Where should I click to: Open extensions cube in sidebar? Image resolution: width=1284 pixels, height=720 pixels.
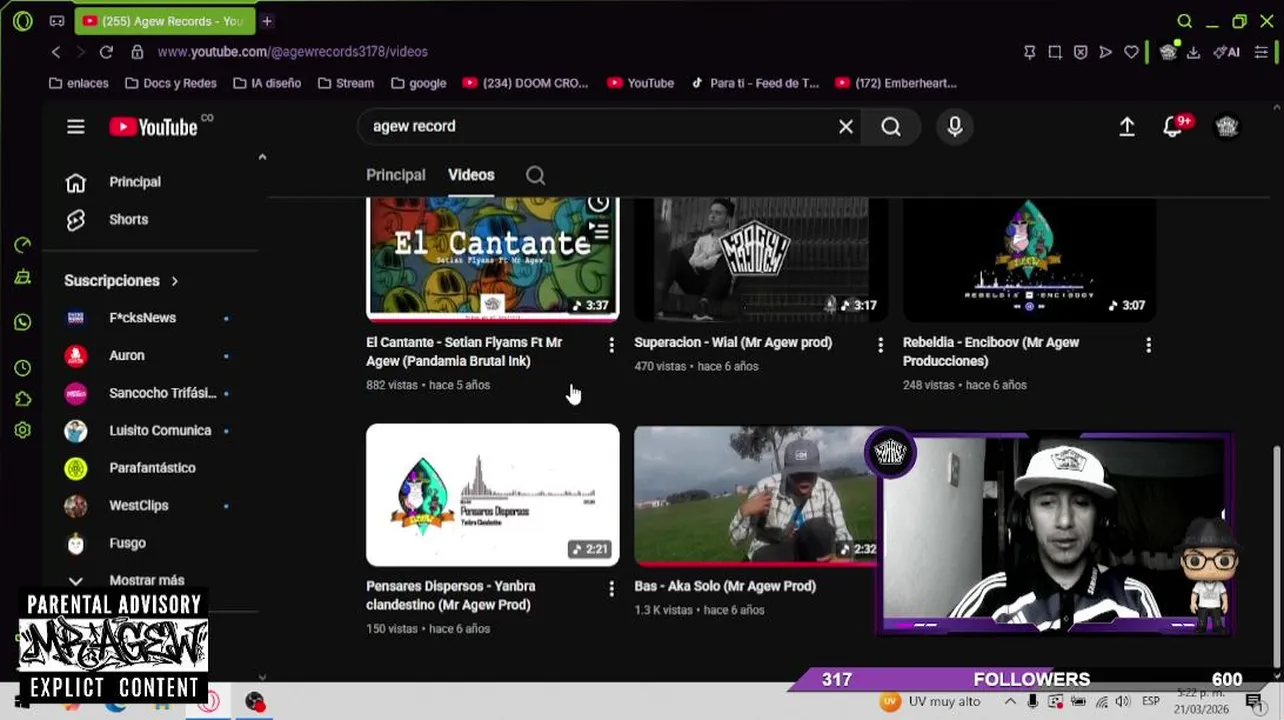22,399
